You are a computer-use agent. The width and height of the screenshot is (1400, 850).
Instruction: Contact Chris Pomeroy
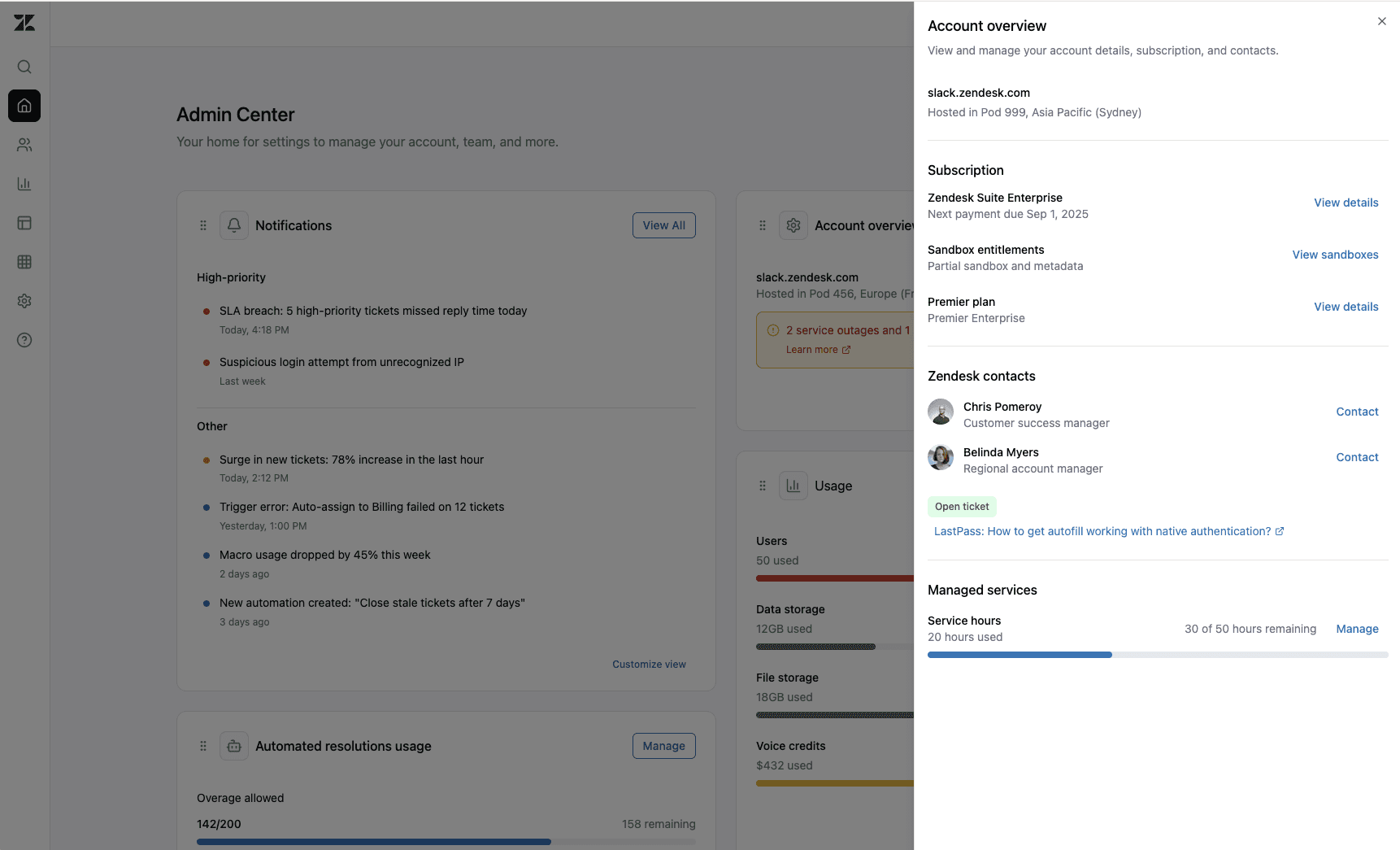pos(1357,412)
